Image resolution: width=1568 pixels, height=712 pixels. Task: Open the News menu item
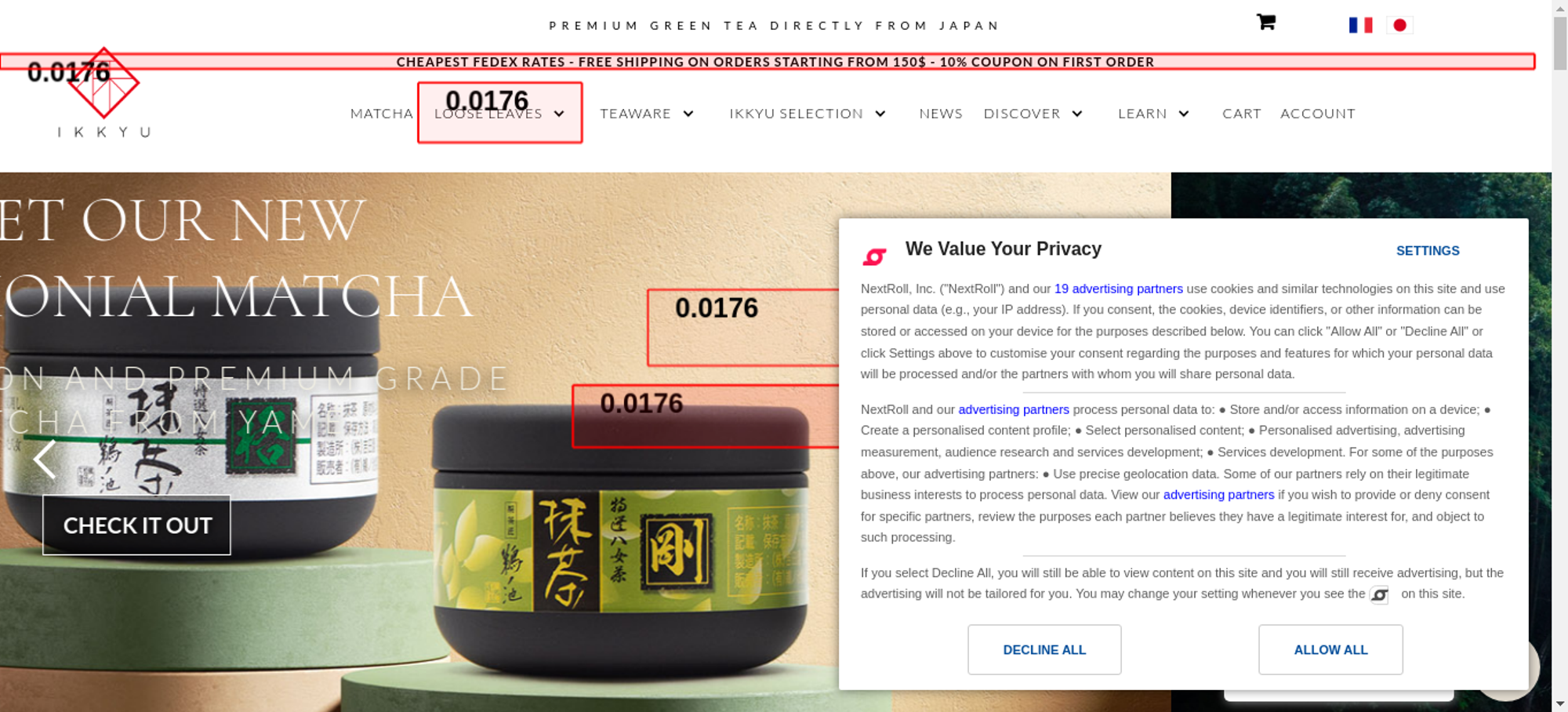(941, 114)
